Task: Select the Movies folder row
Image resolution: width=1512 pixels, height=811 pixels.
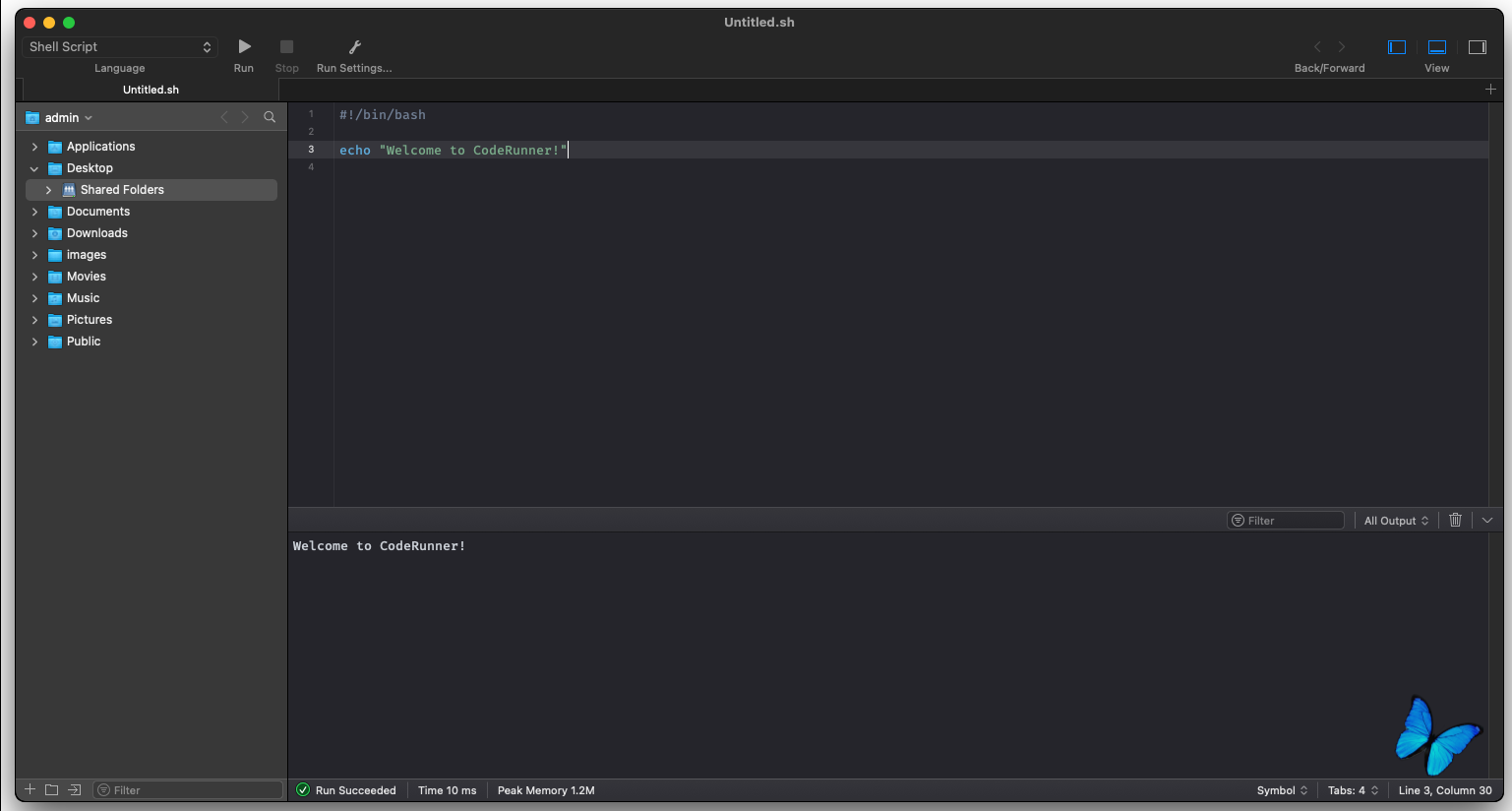Action: coord(151,277)
